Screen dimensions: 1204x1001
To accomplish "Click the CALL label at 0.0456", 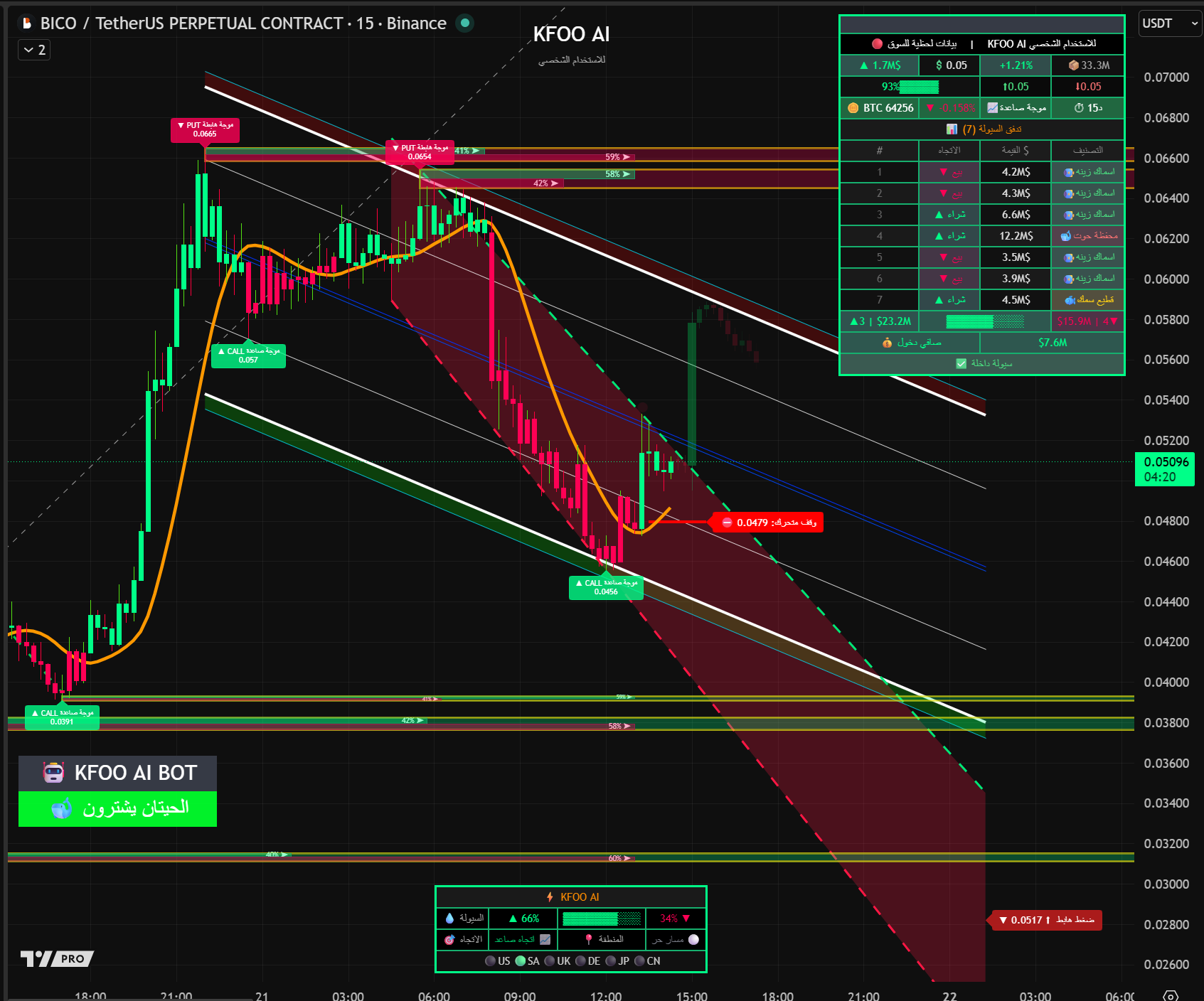I will tap(606, 587).
